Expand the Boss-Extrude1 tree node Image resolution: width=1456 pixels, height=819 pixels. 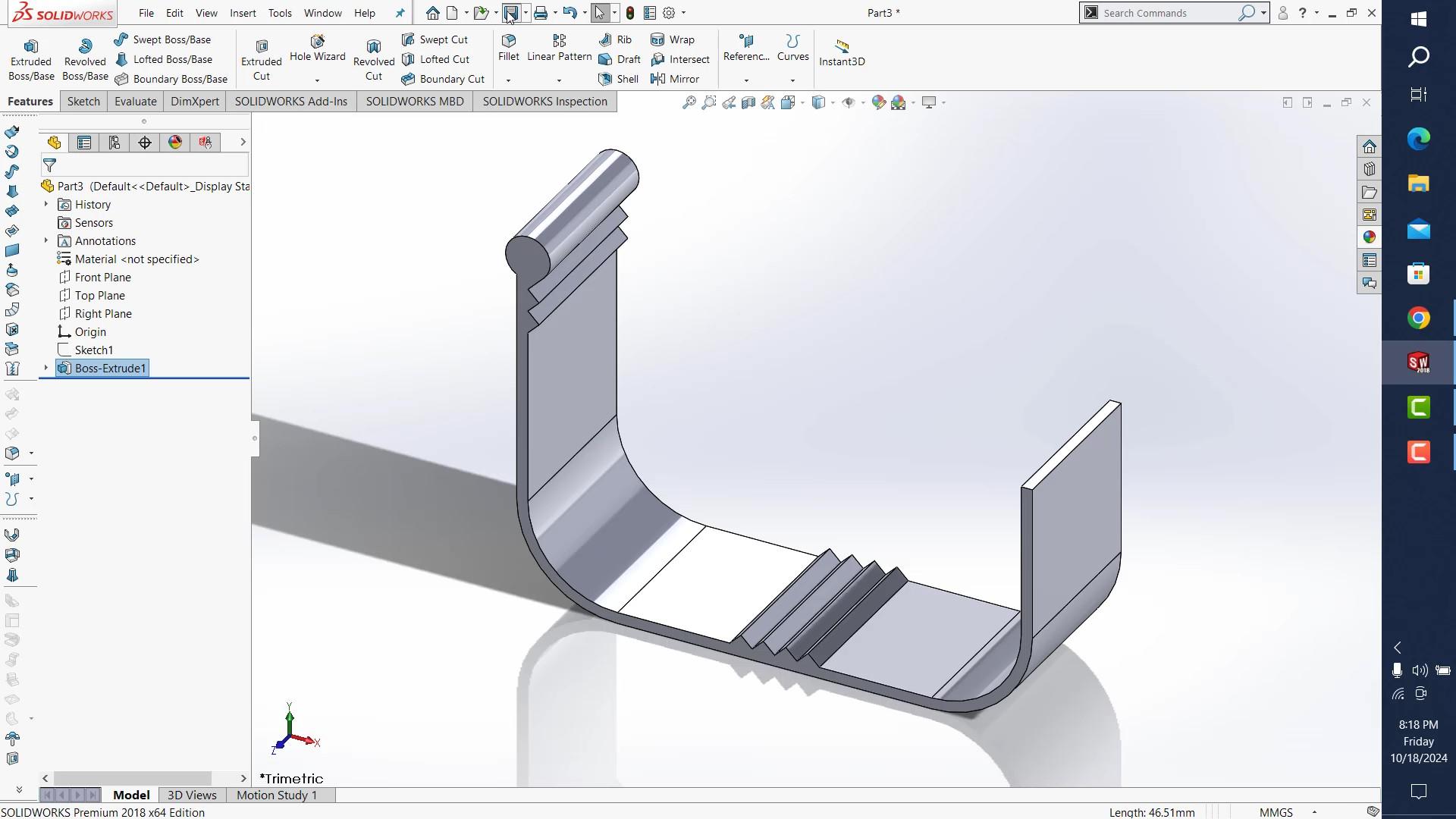[46, 369]
